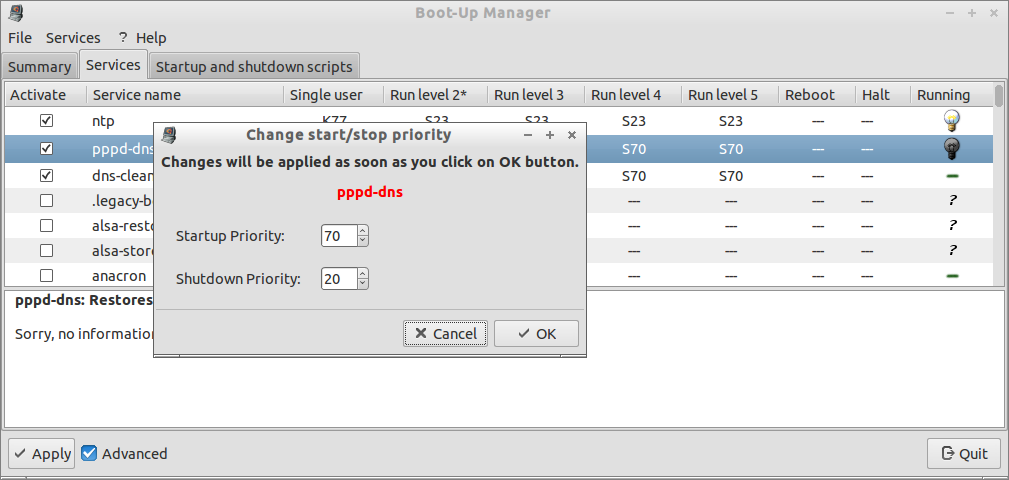The width and height of the screenshot is (1009, 480).
Task: Click the Run level 2* column header
Action: [436, 95]
